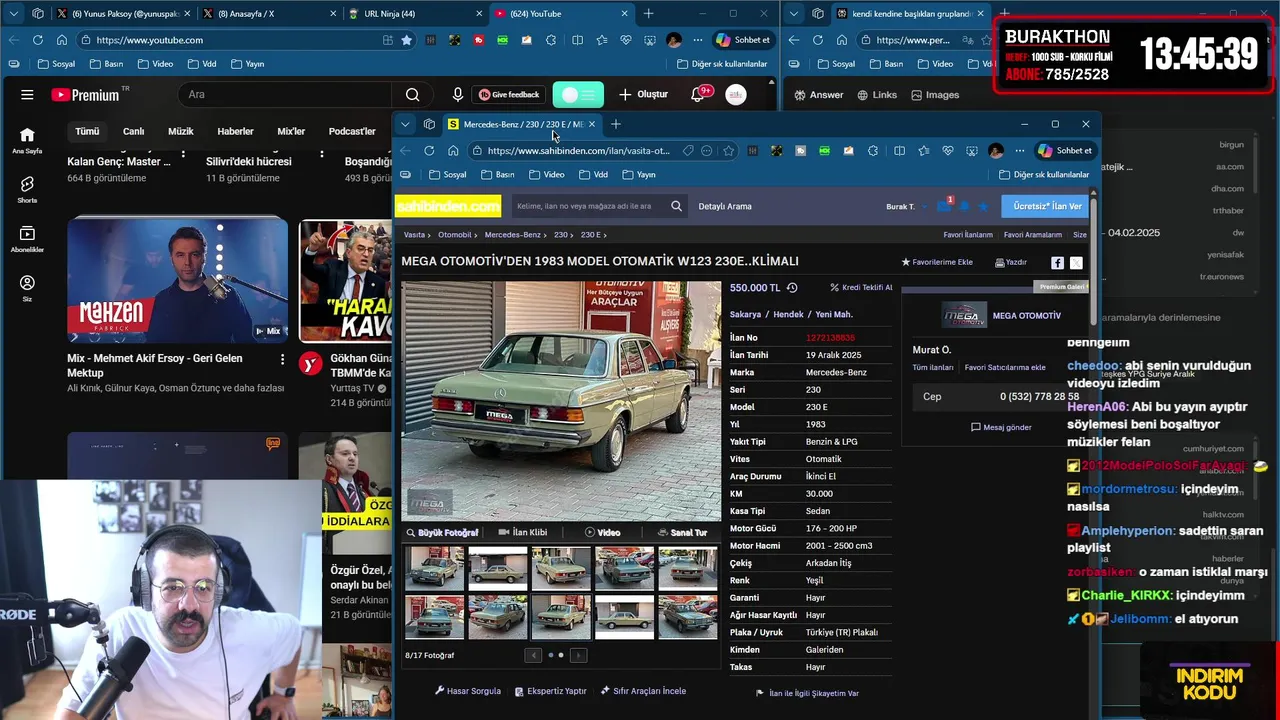Open three-dot menu for Mix - Mehmet Akif Ersoy

click(283, 359)
